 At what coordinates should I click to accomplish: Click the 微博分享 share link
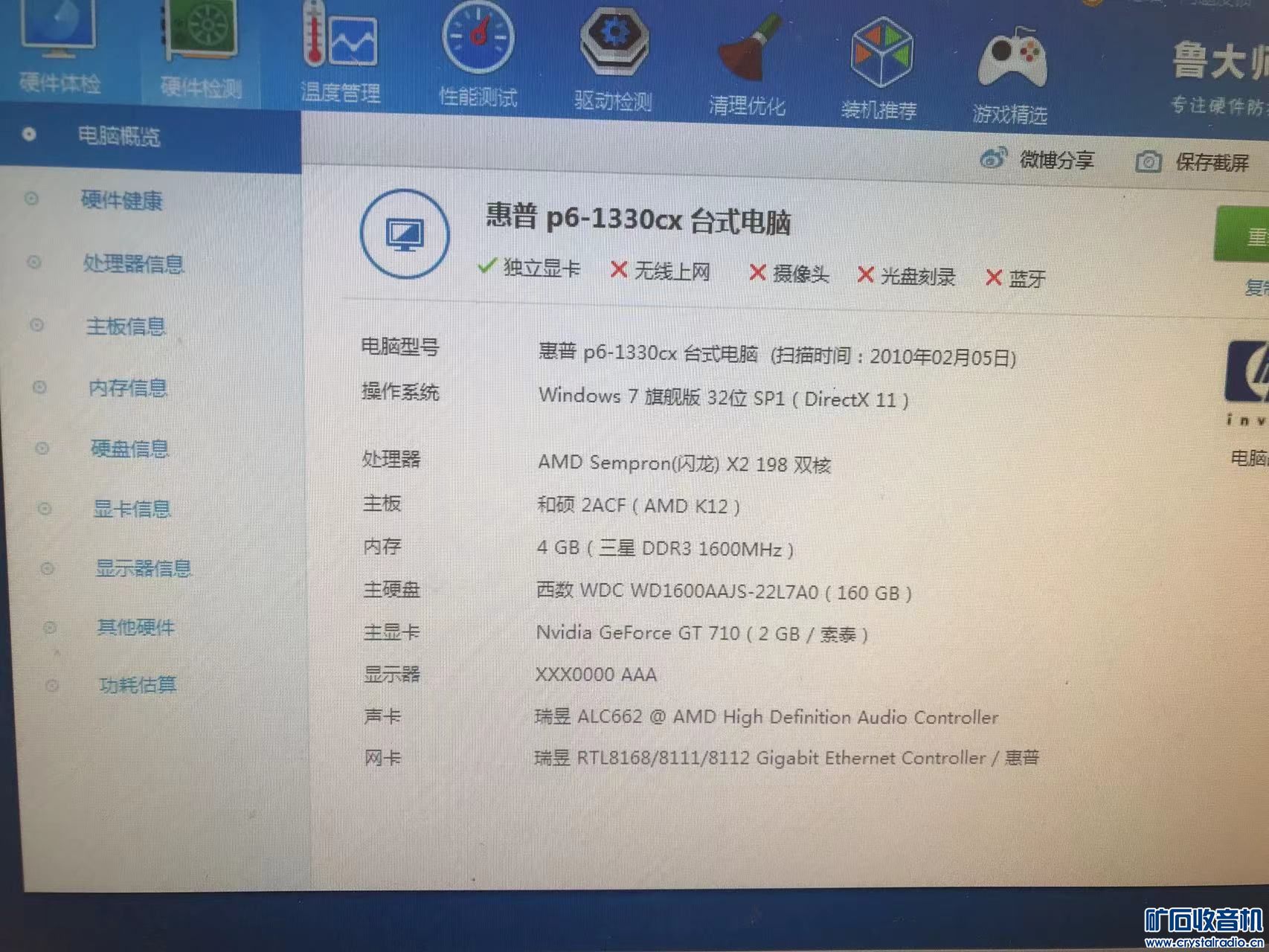pyautogui.click(x=1057, y=160)
